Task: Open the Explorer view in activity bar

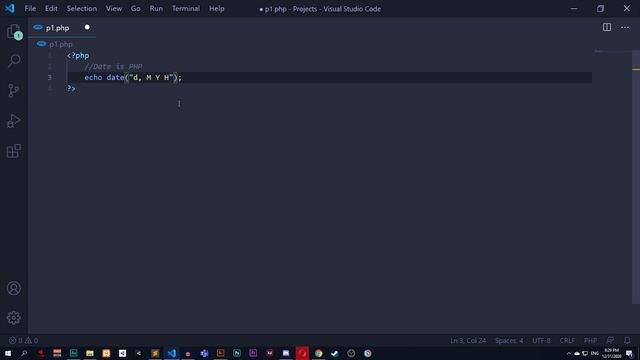Action: pyautogui.click(x=14, y=31)
